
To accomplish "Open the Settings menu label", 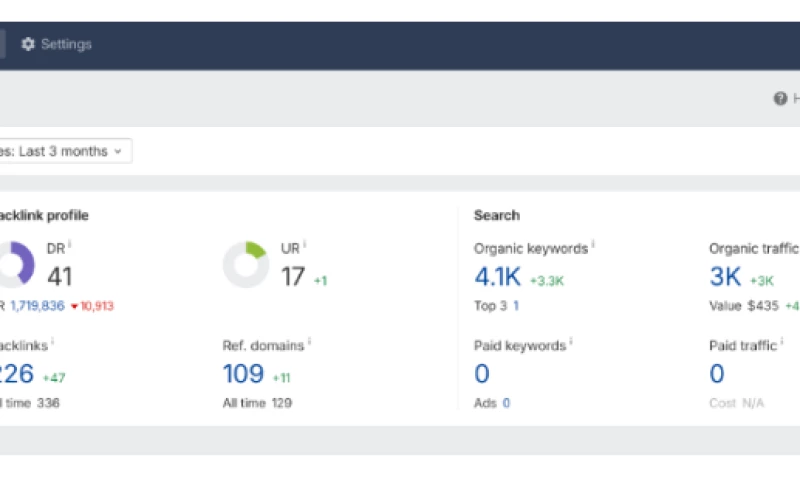I will pos(66,44).
